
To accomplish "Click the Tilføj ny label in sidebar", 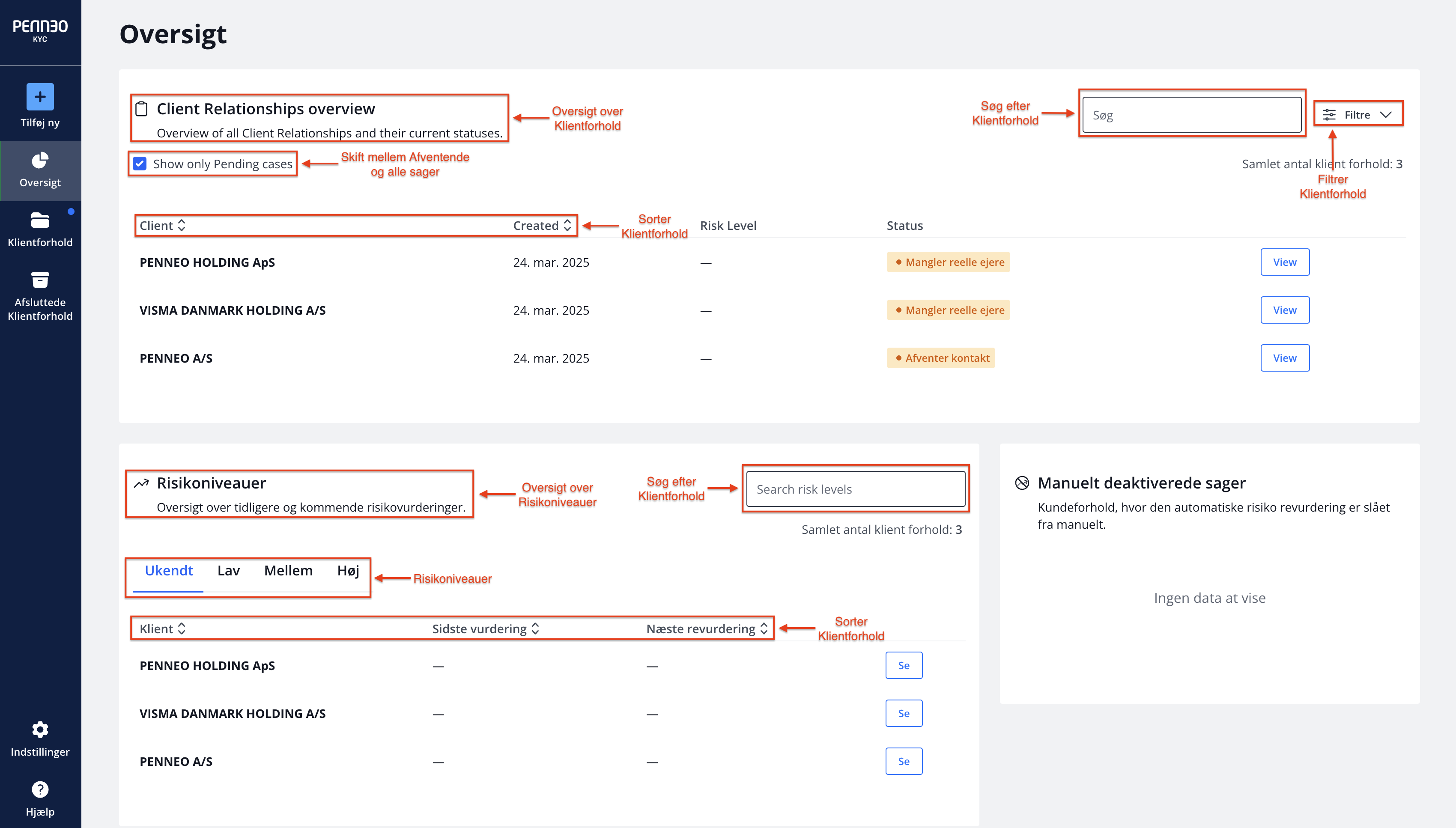I will 40,122.
